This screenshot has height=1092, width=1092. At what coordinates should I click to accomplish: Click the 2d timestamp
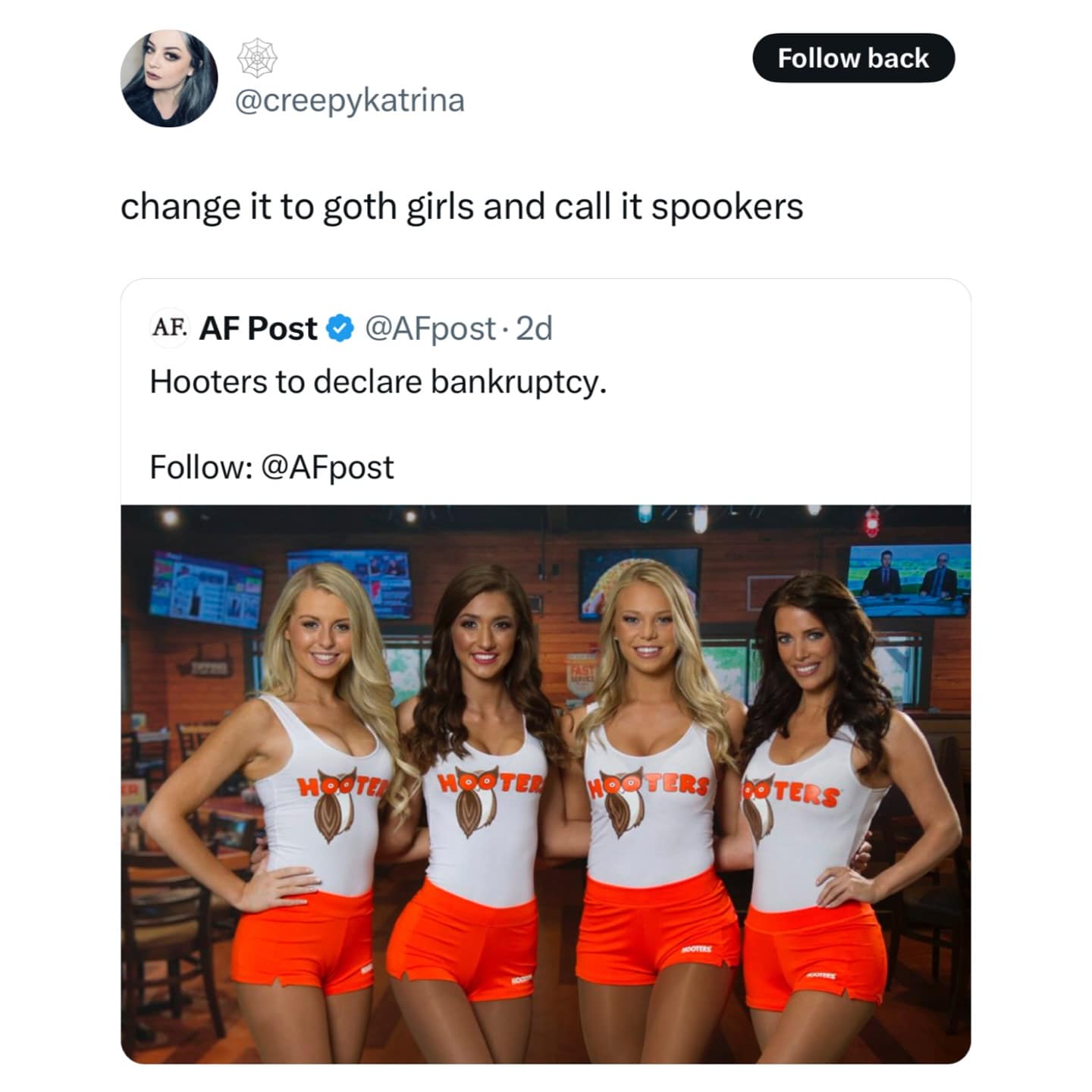534,329
